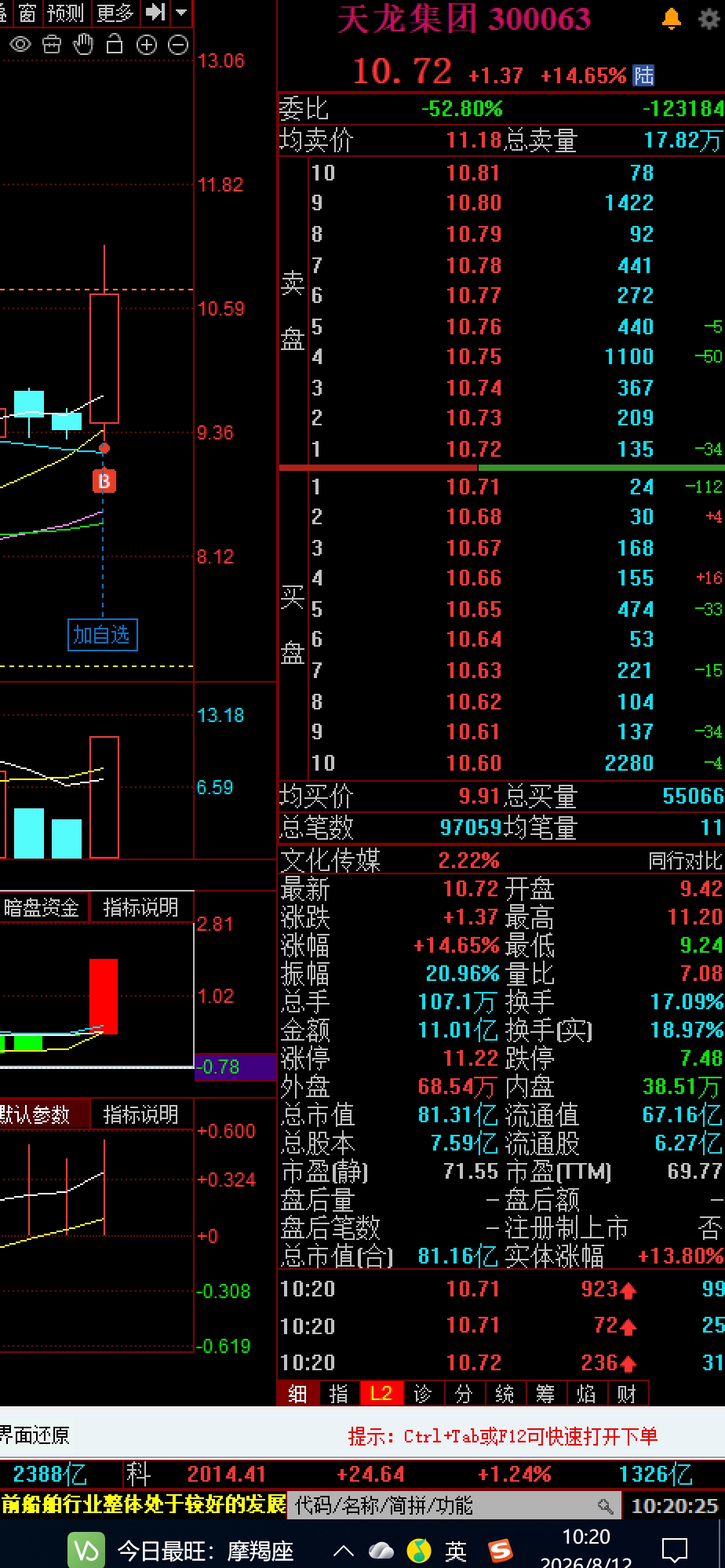
Task: Click the sell level 1 price 10.72
Action: click(474, 450)
